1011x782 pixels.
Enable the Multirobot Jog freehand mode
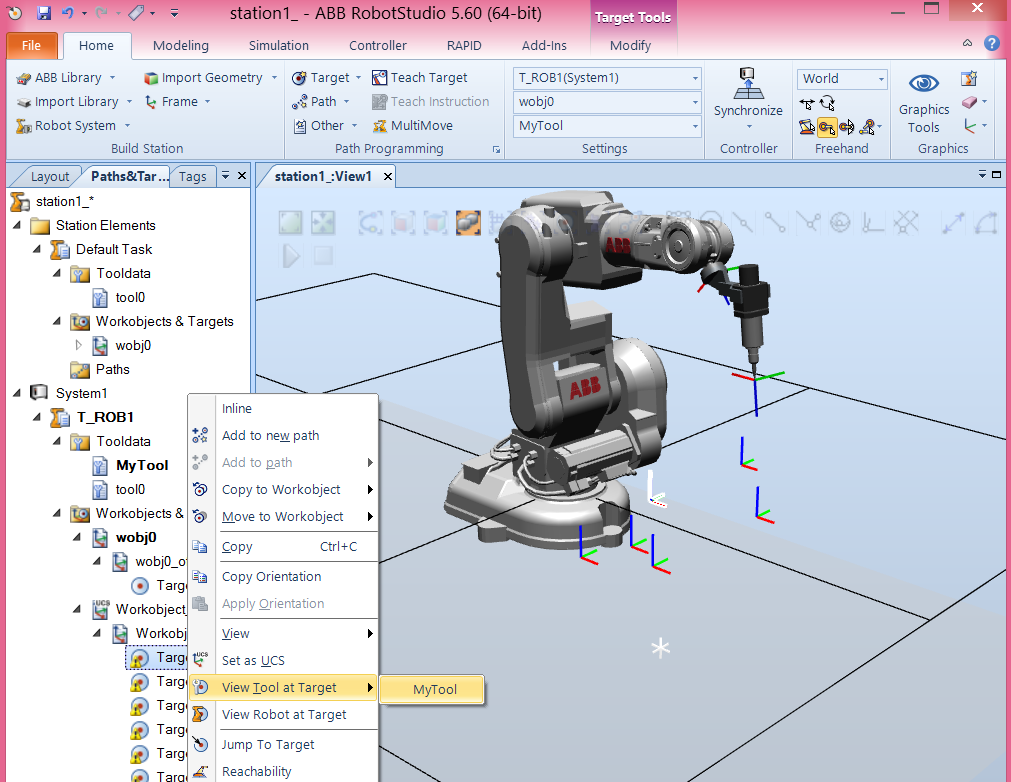(866, 126)
